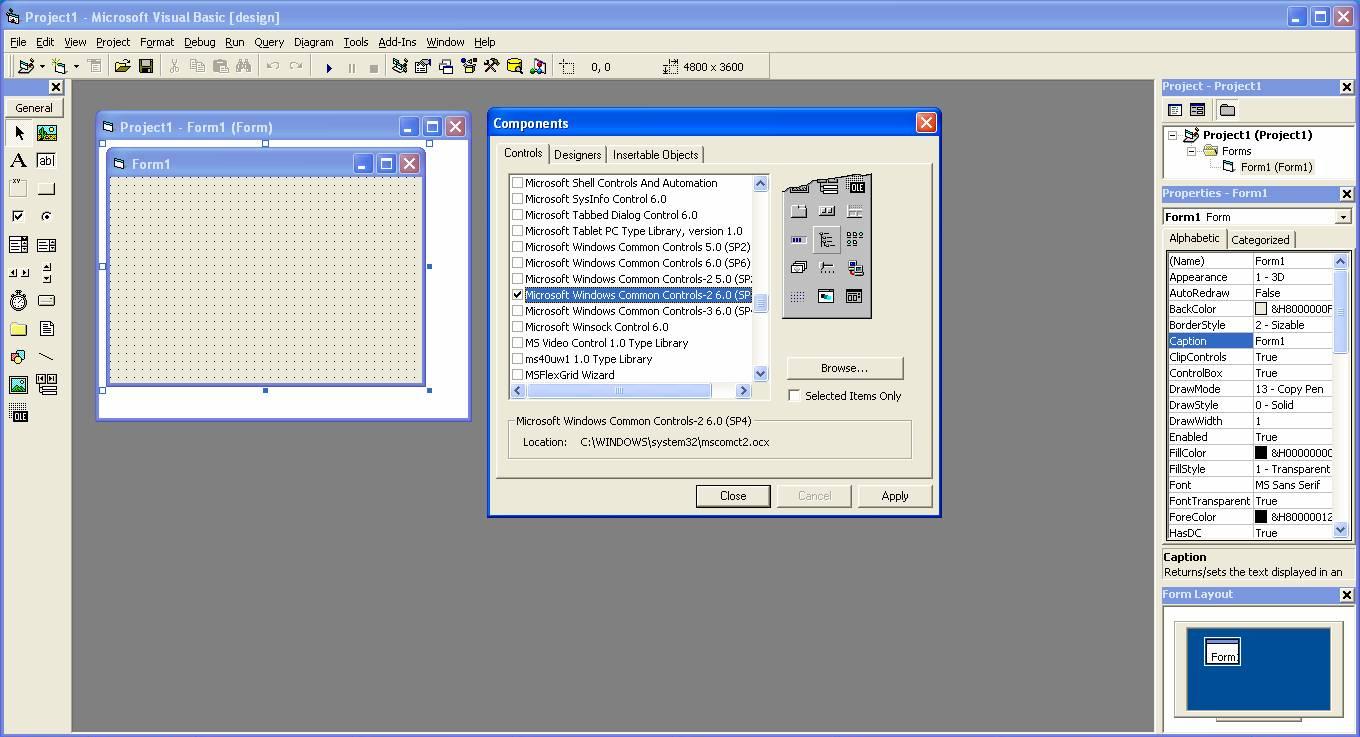Screen dimensions: 1360x737
Task: Select the DirListBox folder tool
Action: coord(18,329)
